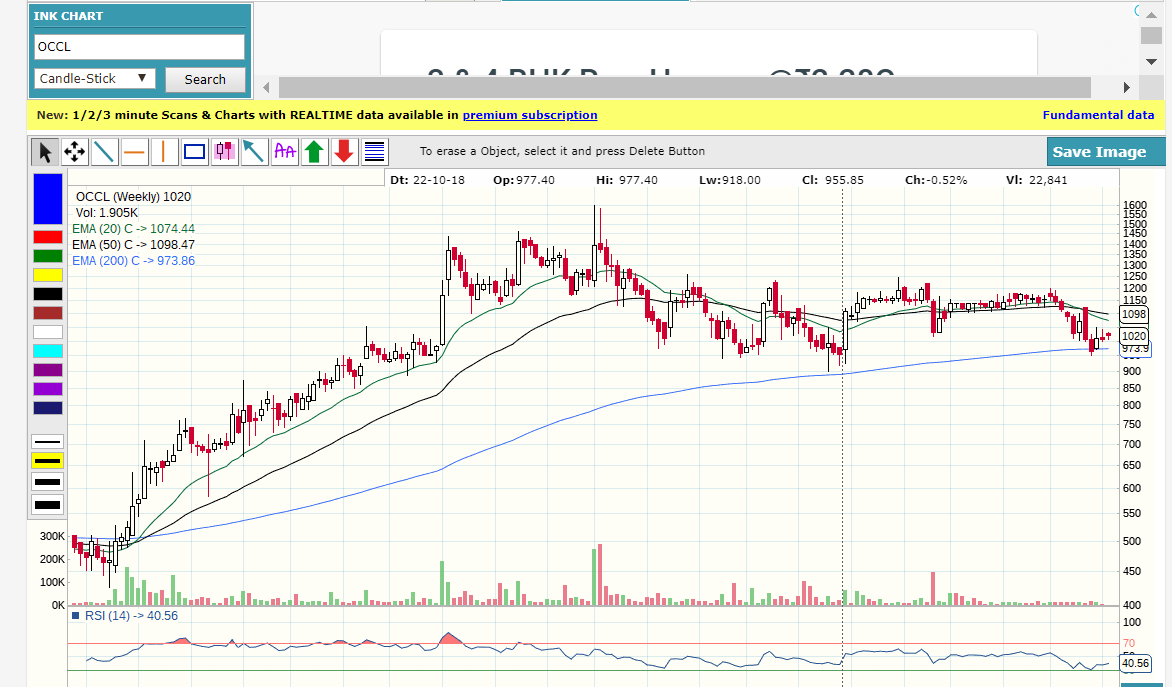Screen dimensions: 1172x687
Task: Open the premium subscription link
Action: click(x=529, y=115)
